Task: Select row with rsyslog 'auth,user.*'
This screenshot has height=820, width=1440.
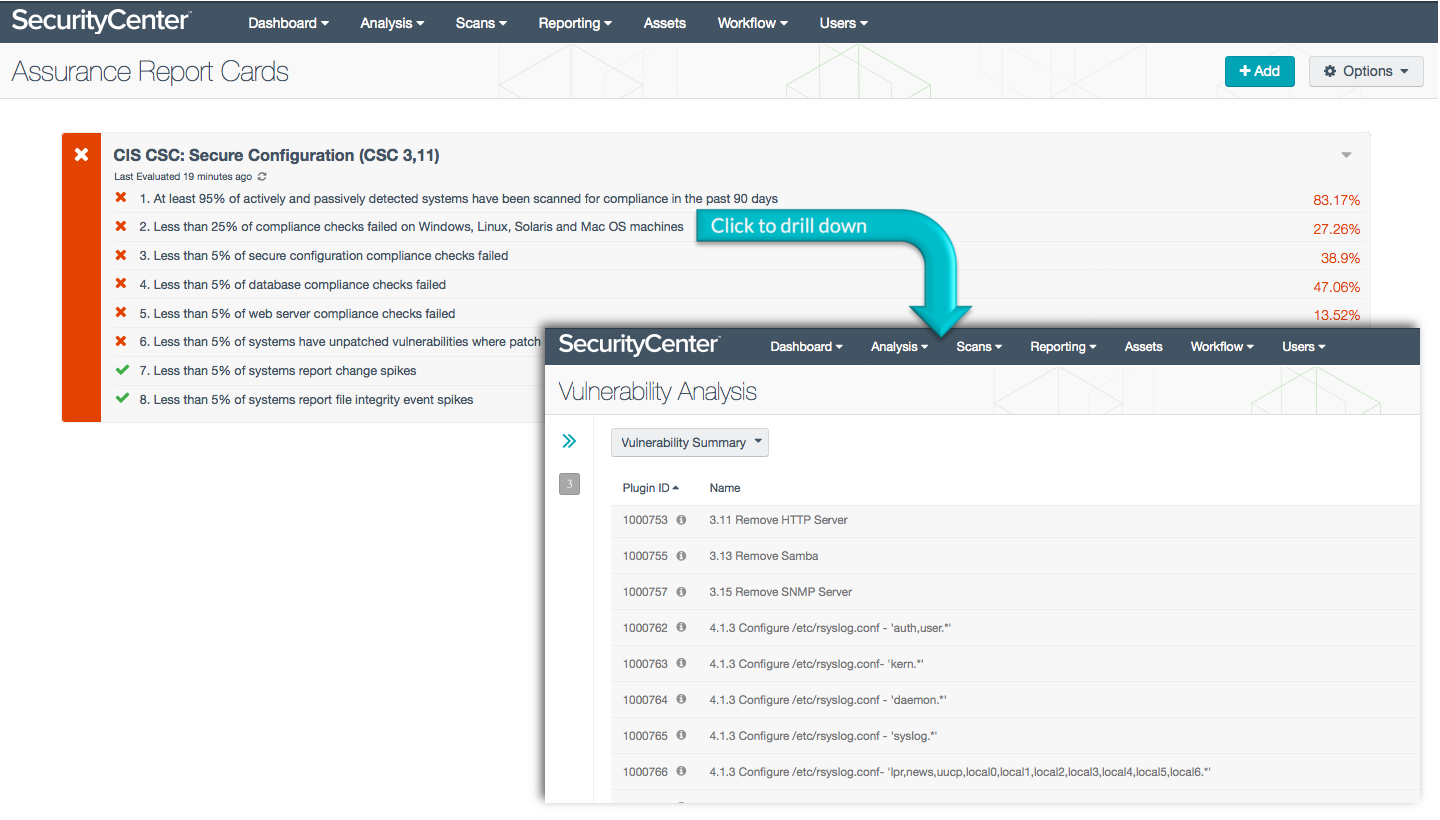Action: pyautogui.click(x=1015, y=628)
